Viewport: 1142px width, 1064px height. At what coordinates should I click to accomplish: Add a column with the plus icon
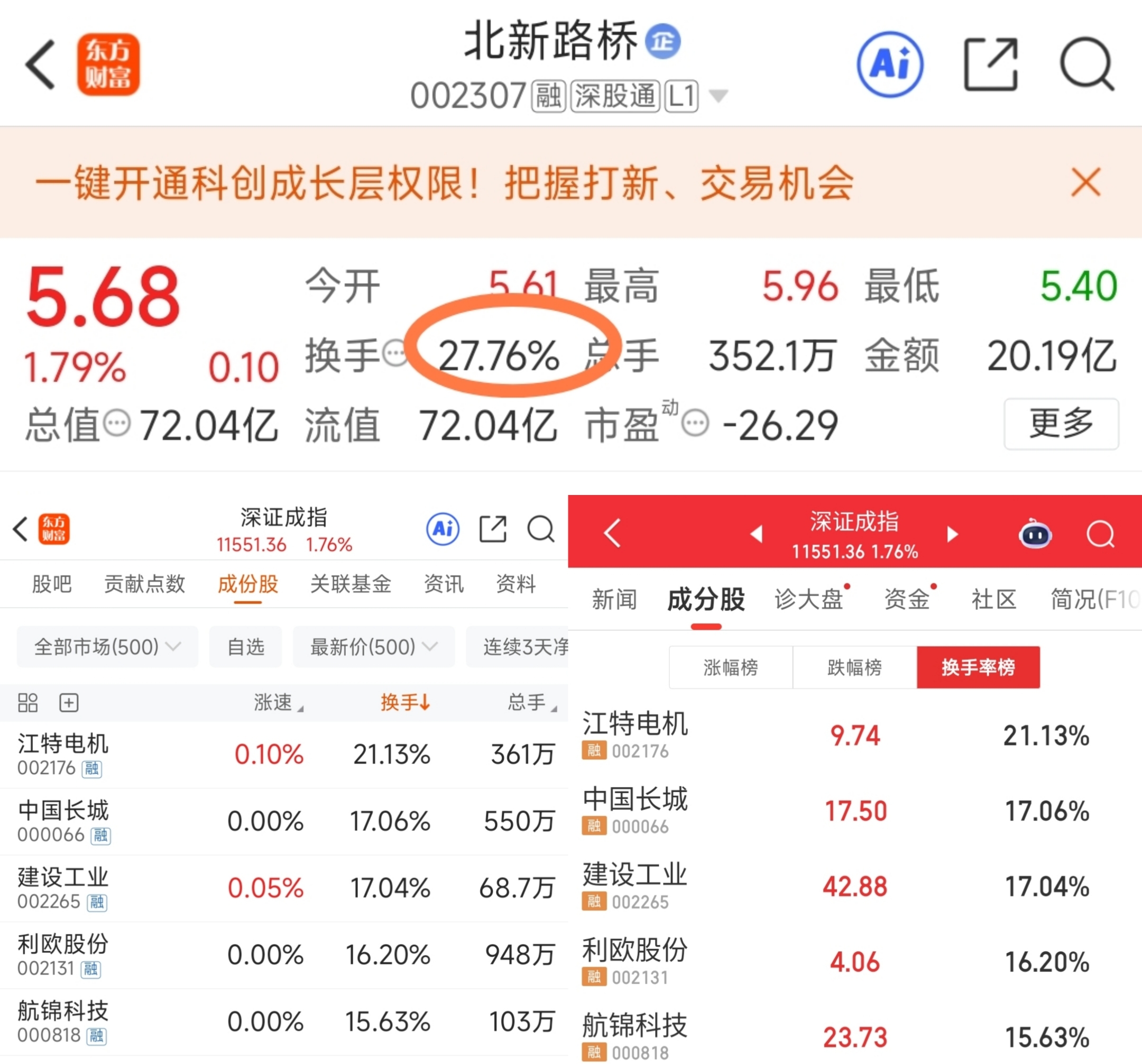coord(69,702)
